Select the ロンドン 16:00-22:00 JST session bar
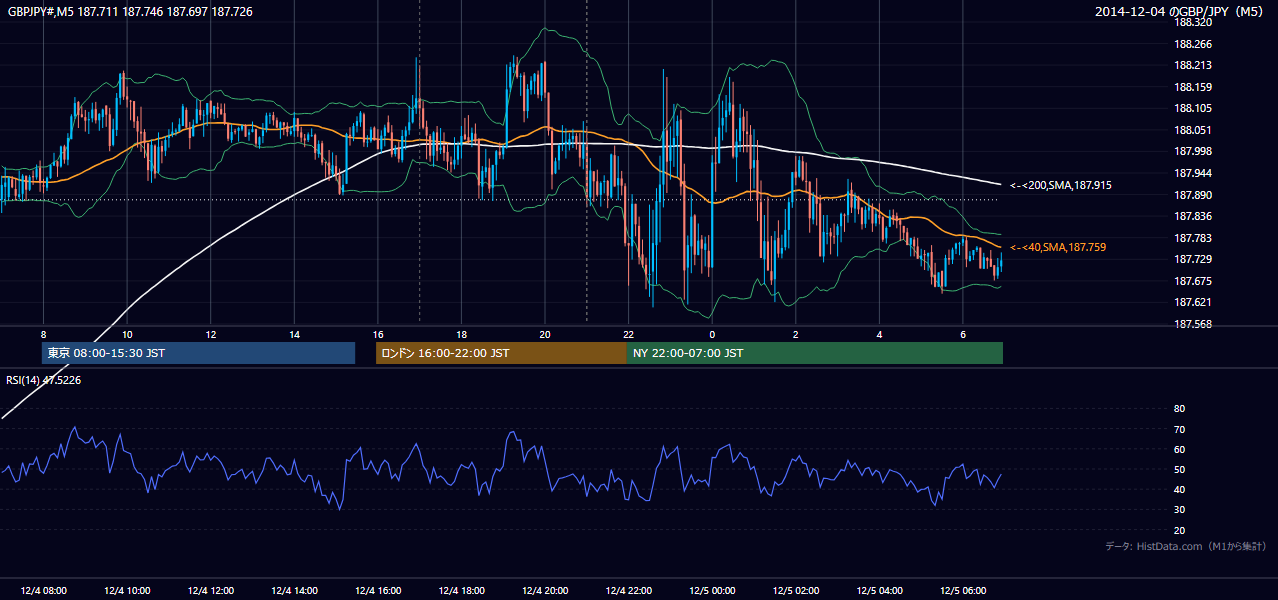The height and width of the screenshot is (600, 1278). (501, 353)
